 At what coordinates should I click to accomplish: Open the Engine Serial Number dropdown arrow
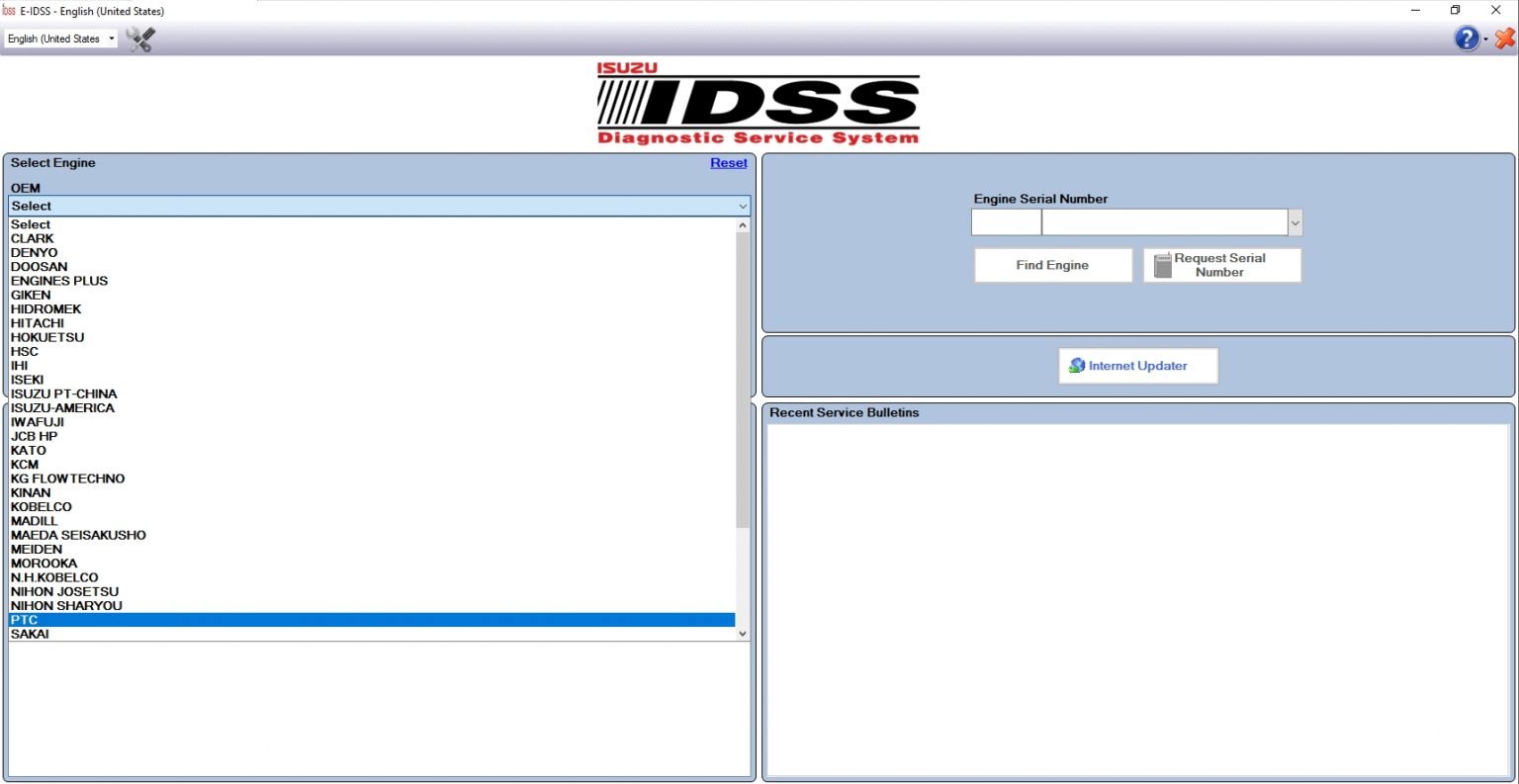(x=1294, y=221)
